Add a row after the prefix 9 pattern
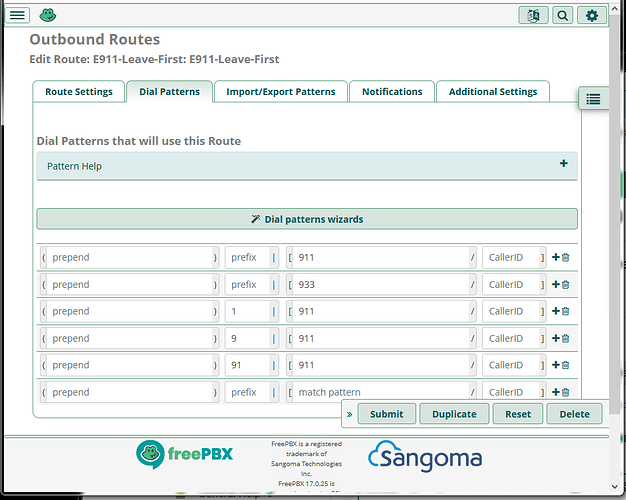Screen dimensions: 626x500 point(556,339)
